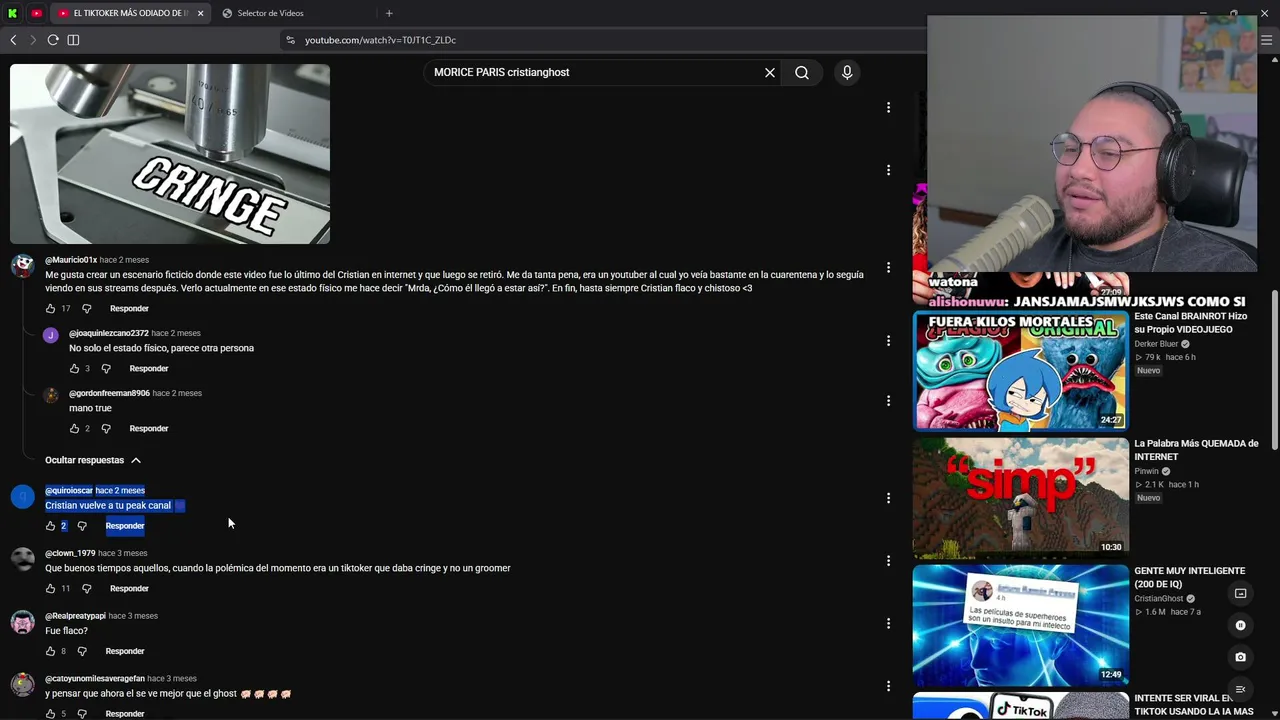Reply to @quirioioscar's comment
This screenshot has height=720, width=1280.
tap(125, 526)
